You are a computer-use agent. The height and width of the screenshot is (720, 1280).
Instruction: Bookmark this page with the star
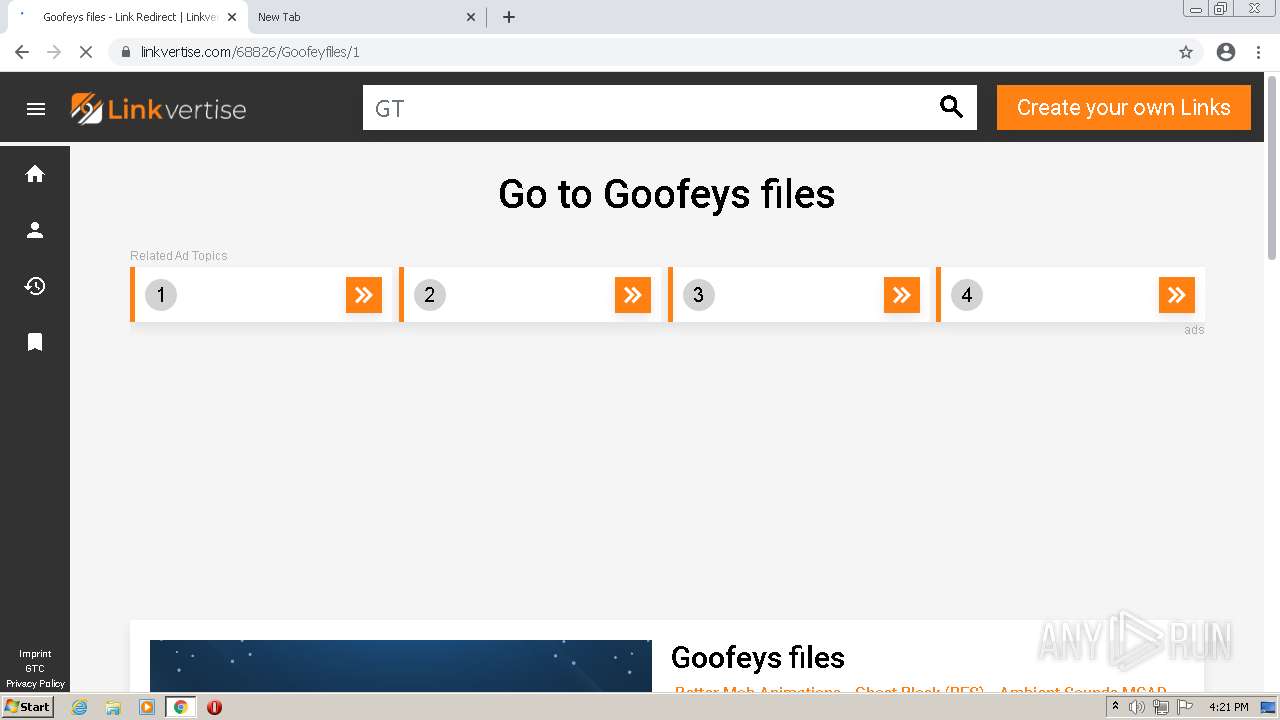(1186, 52)
